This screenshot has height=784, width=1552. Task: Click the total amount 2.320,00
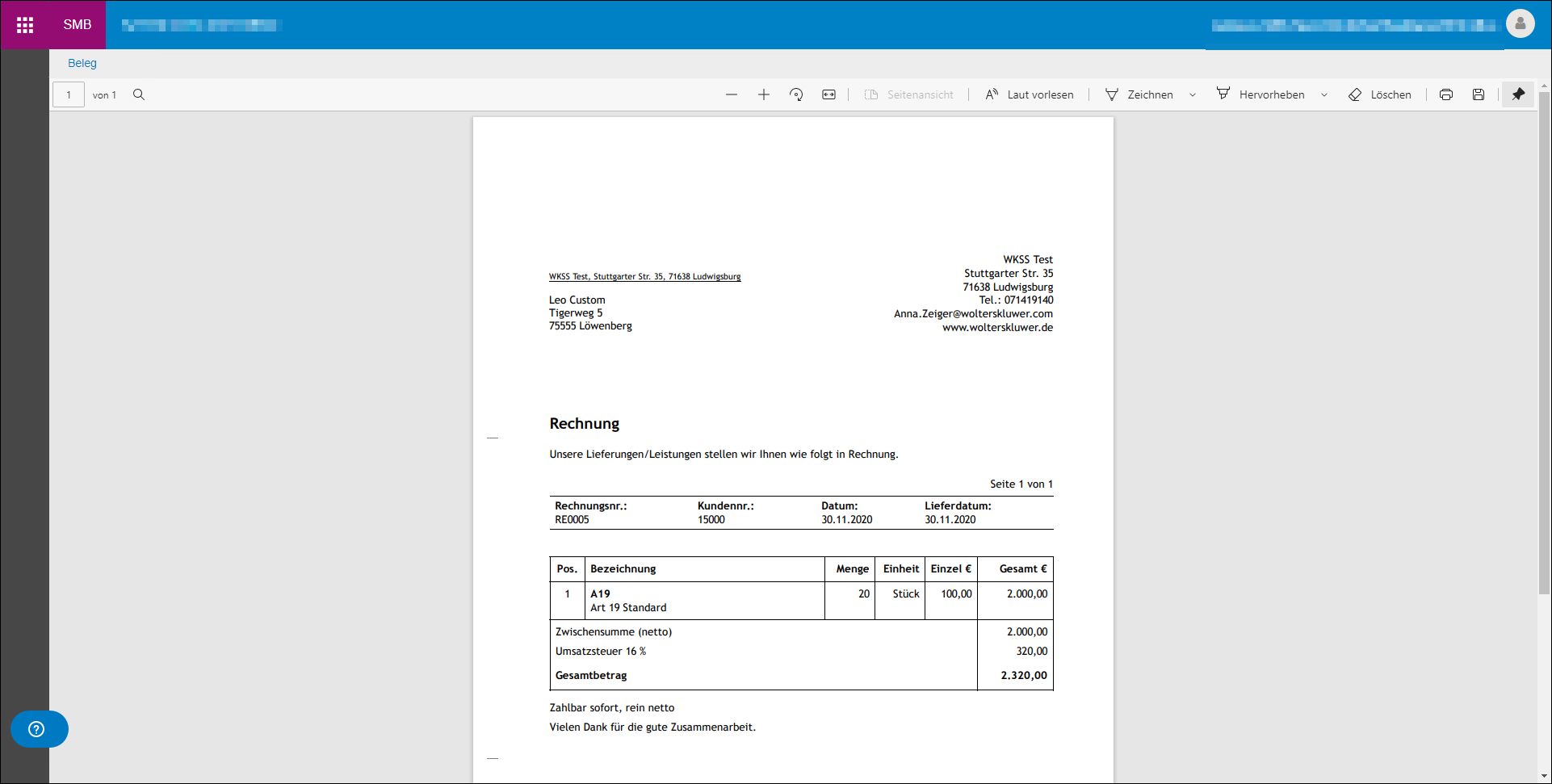coord(1024,676)
